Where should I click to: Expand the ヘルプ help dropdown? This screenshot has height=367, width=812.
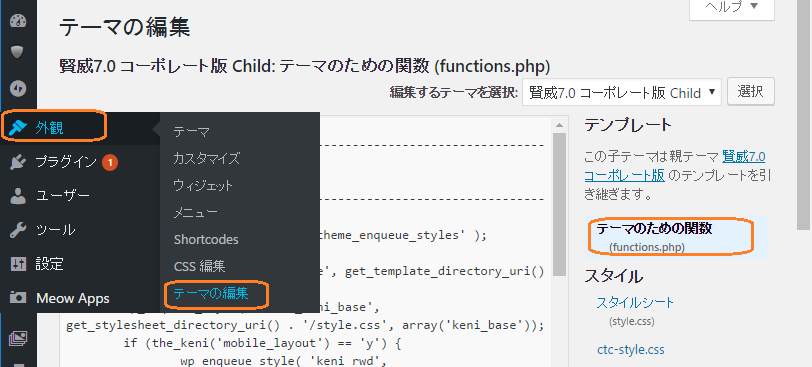[x=732, y=7]
